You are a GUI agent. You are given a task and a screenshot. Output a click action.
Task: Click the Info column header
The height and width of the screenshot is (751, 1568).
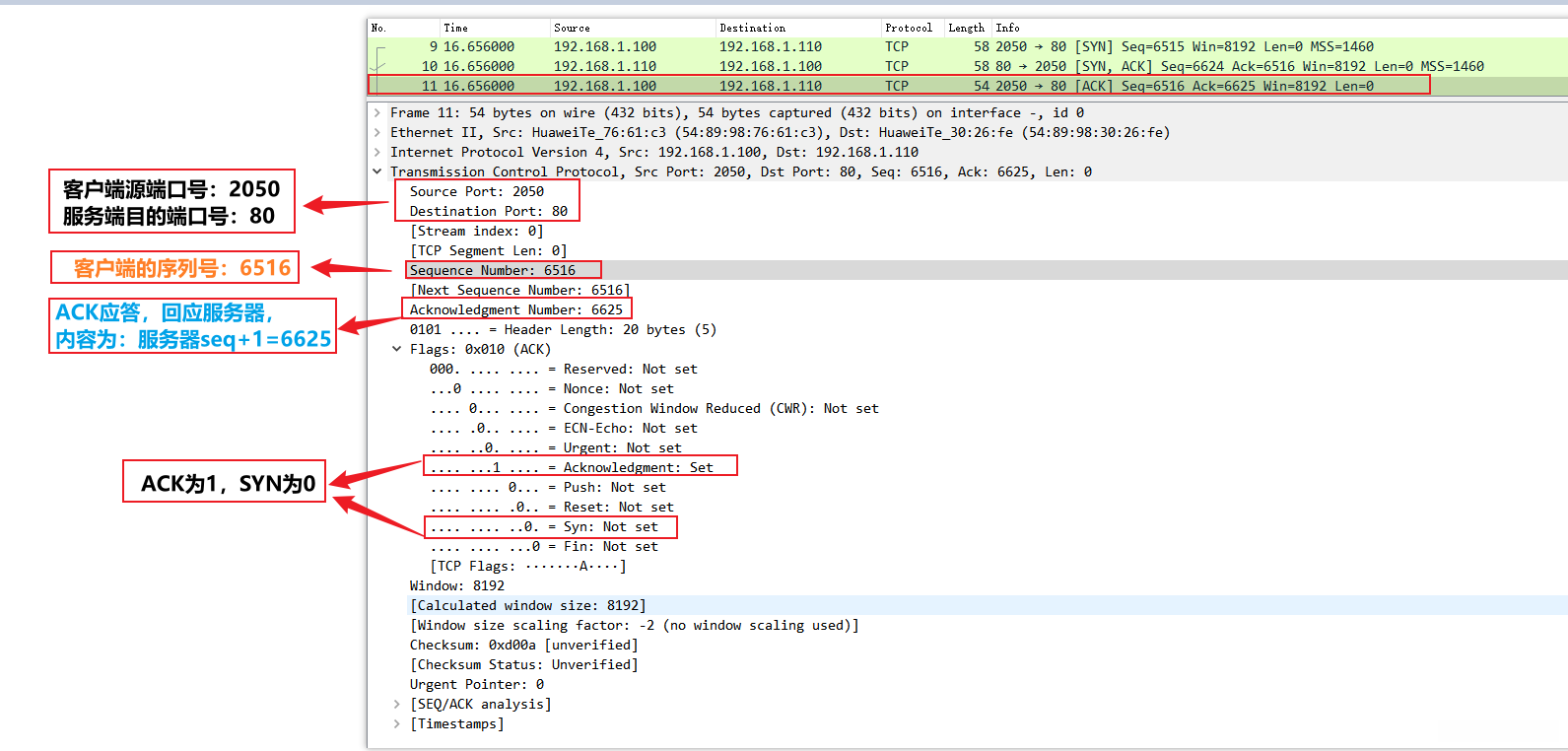pos(1007,28)
